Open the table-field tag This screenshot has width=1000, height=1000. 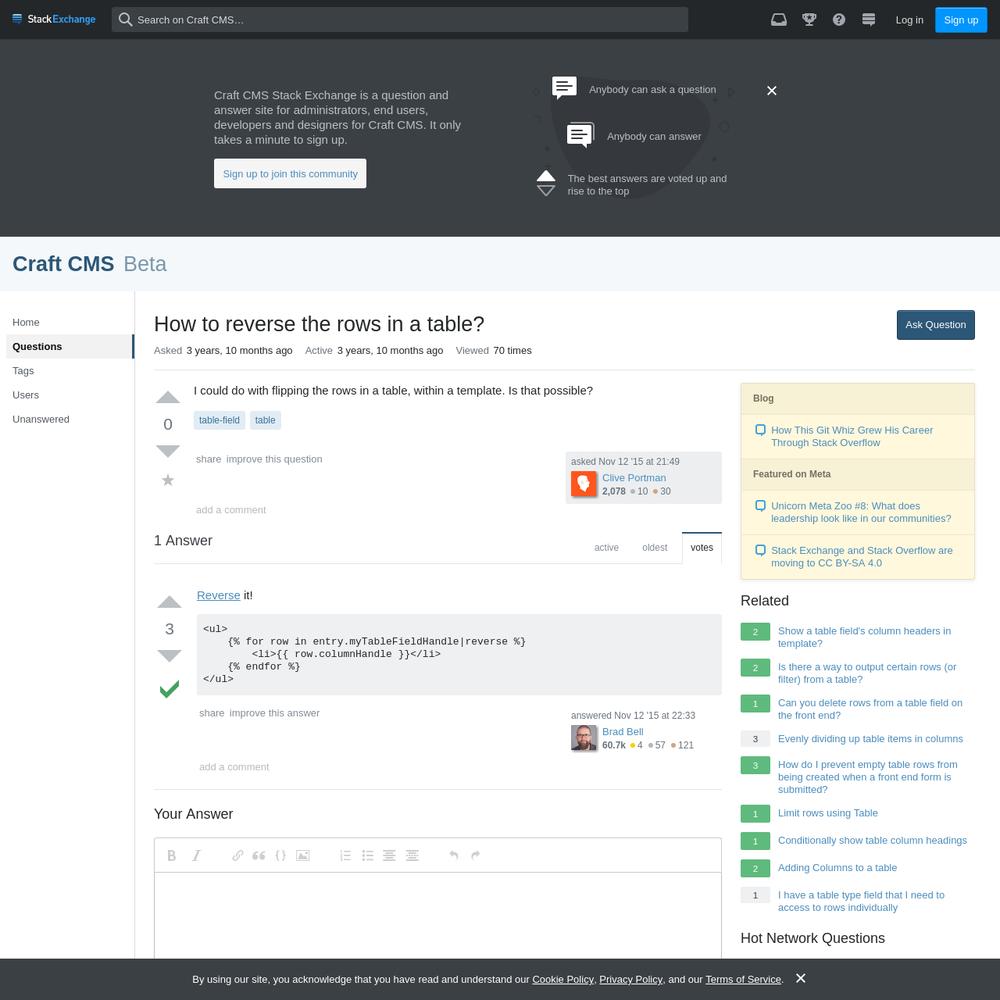coord(219,420)
